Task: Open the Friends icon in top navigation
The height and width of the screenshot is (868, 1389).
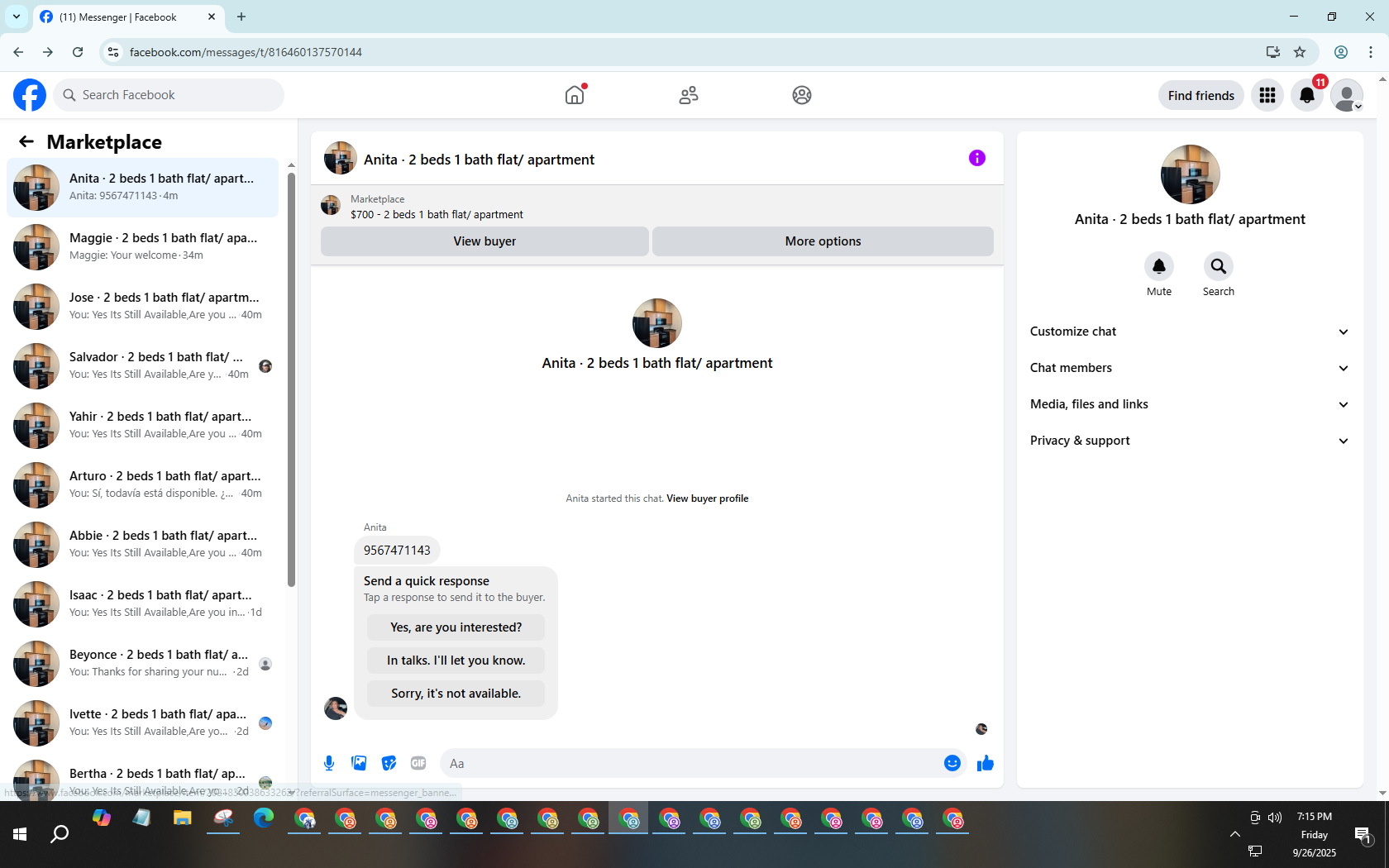Action: [x=689, y=95]
